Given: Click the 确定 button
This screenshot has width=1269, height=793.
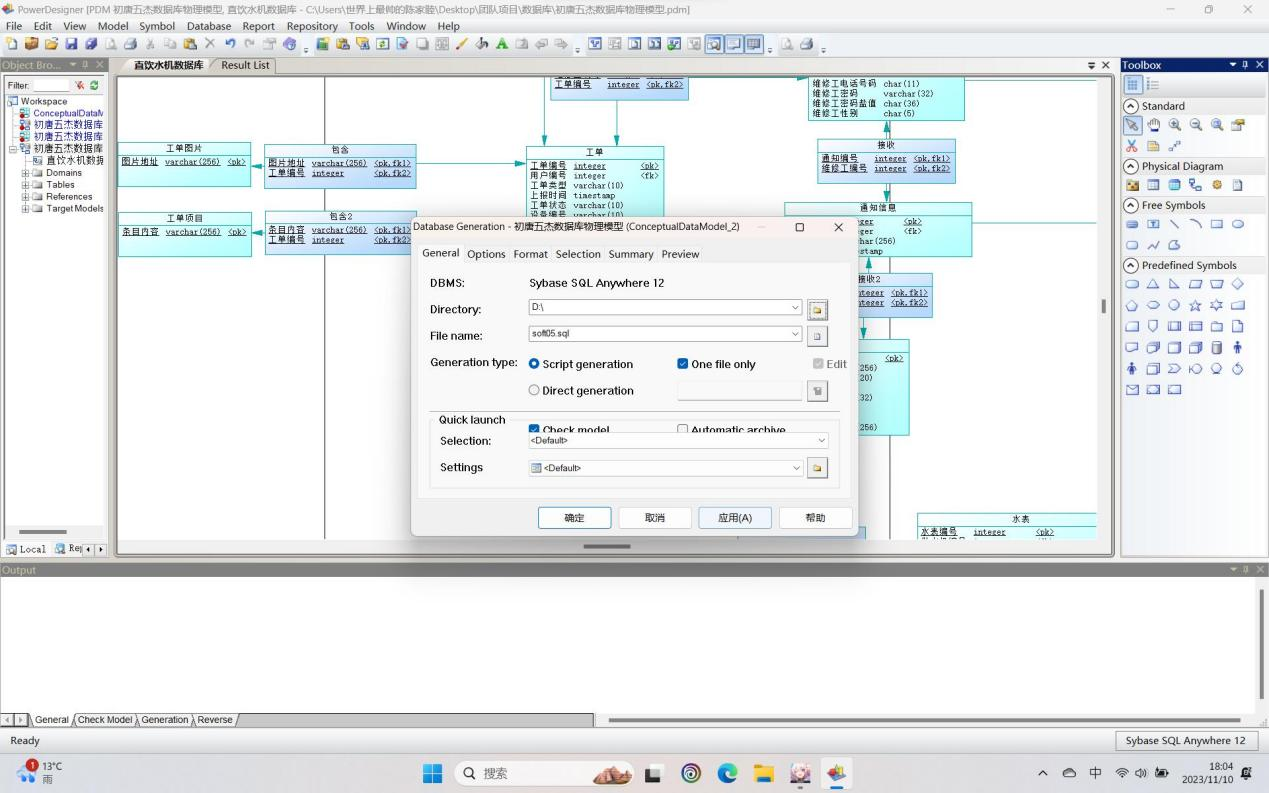Looking at the screenshot, I should pyautogui.click(x=574, y=518).
